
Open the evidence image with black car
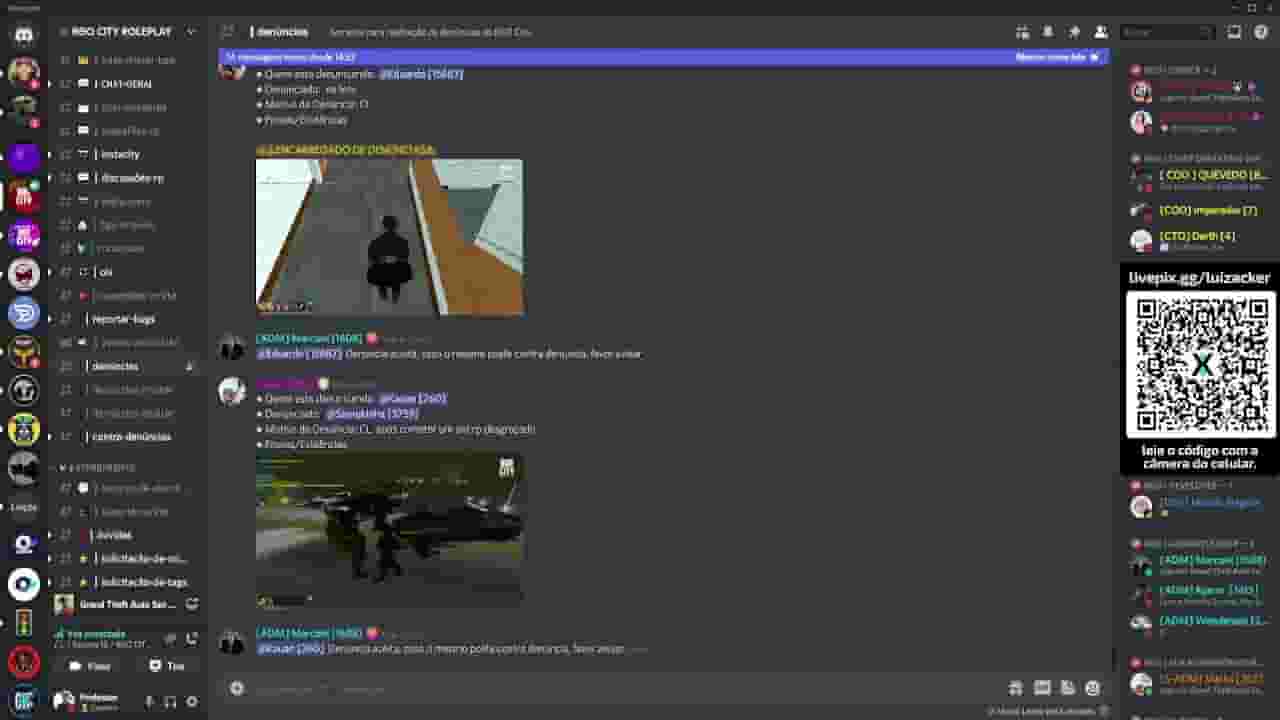389,530
